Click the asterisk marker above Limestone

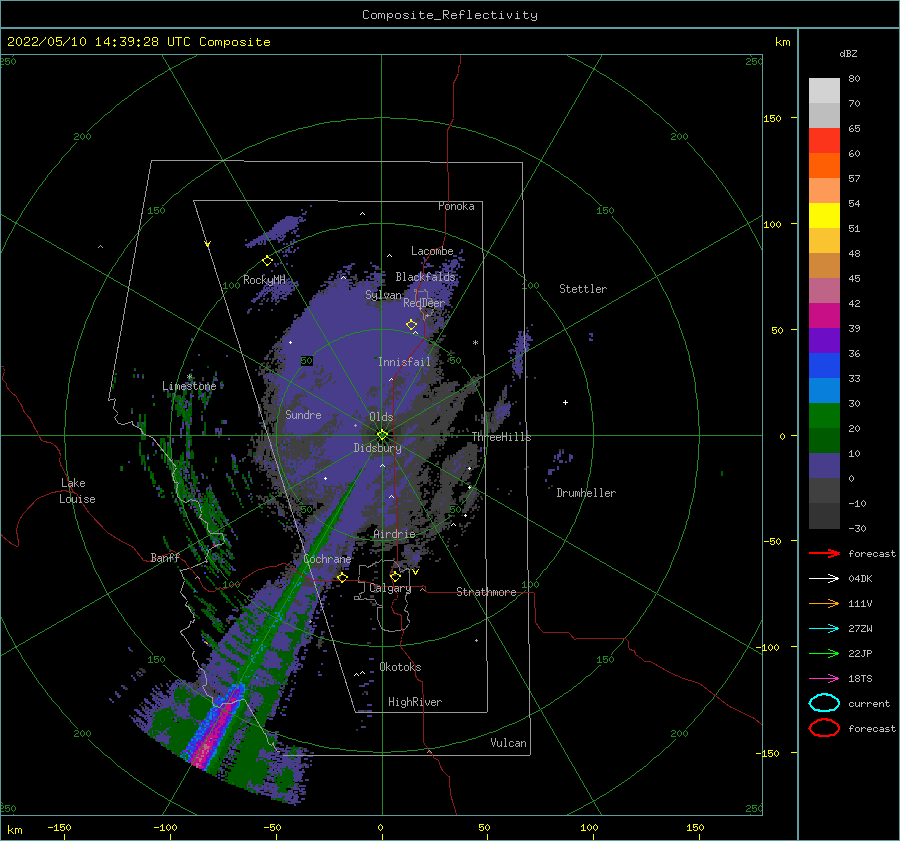[189, 377]
